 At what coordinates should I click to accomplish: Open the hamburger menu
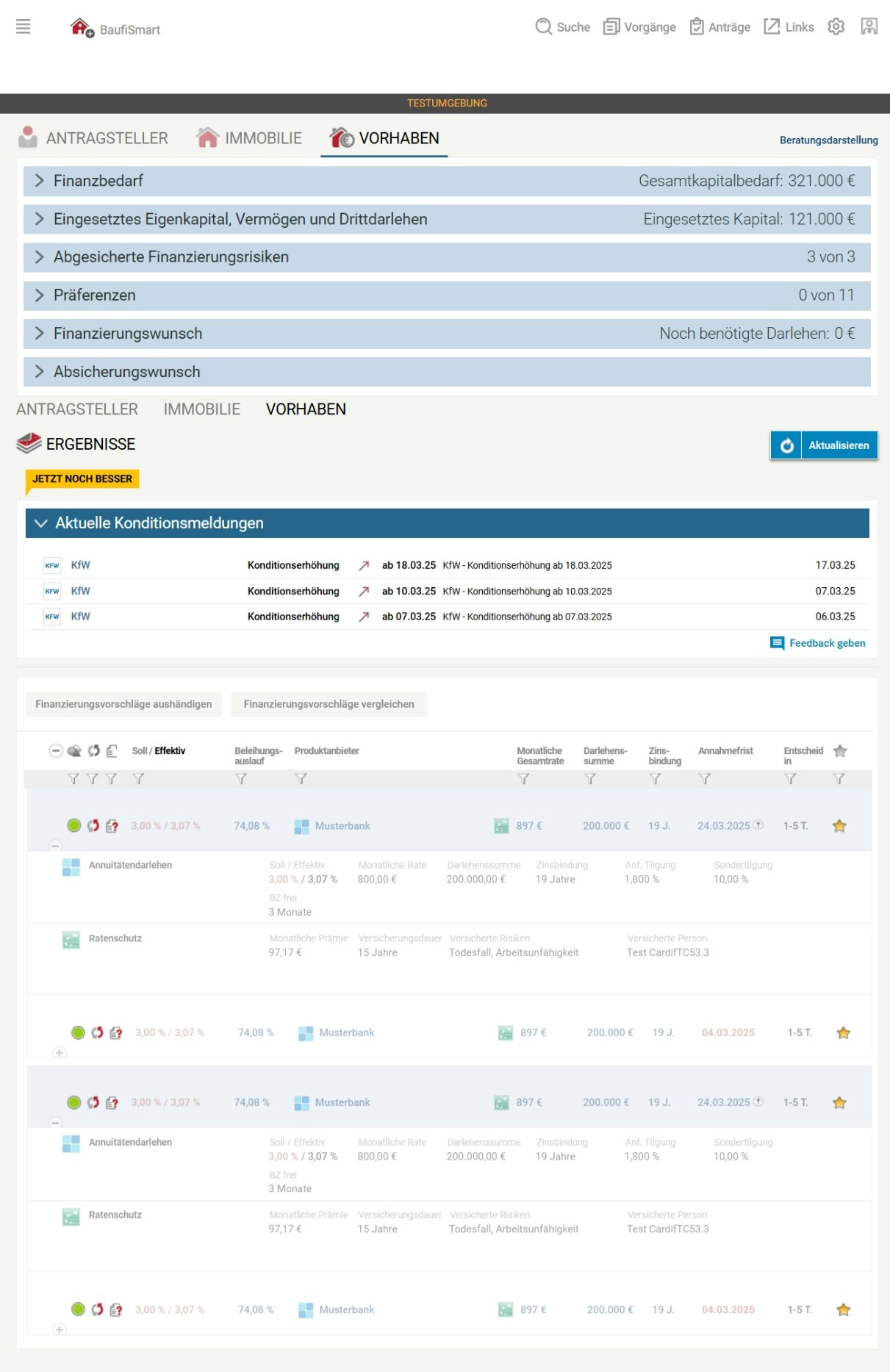coord(24,27)
